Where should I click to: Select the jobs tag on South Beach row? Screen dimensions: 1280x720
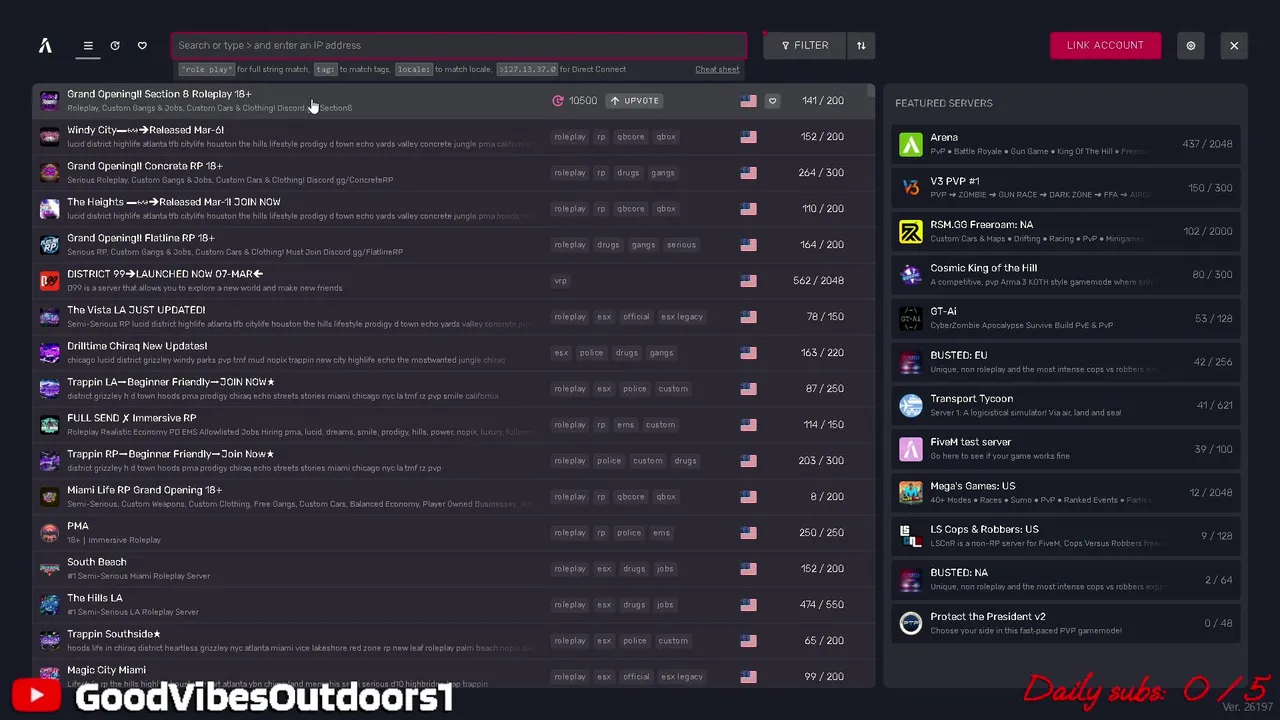pyautogui.click(x=665, y=568)
